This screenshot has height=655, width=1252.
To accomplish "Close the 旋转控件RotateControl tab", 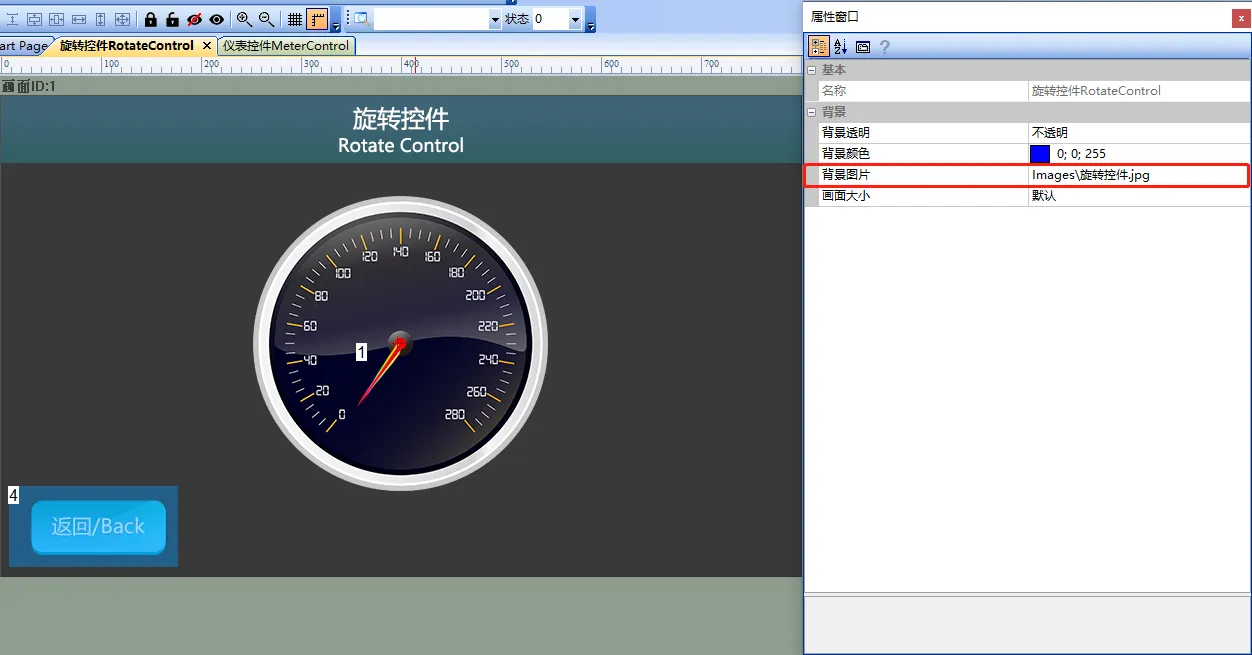I will click(x=207, y=46).
